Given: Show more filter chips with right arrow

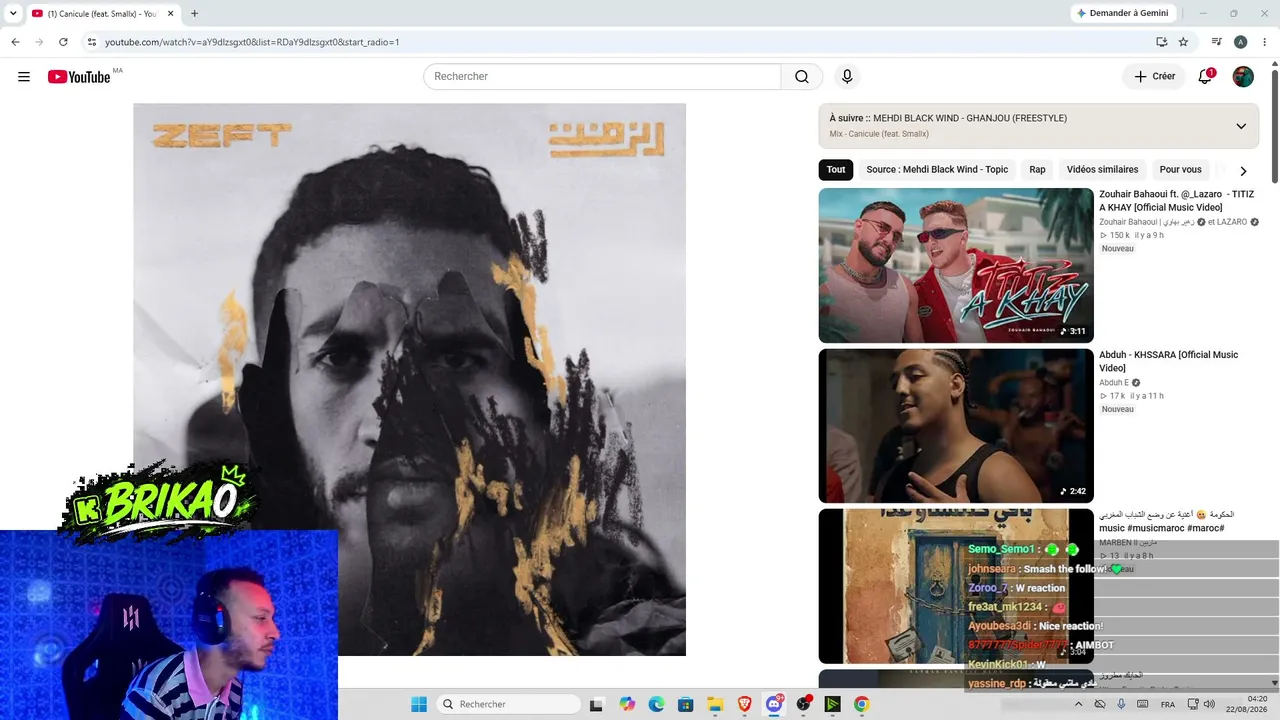Looking at the screenshot, I should tap(1243, 171).
